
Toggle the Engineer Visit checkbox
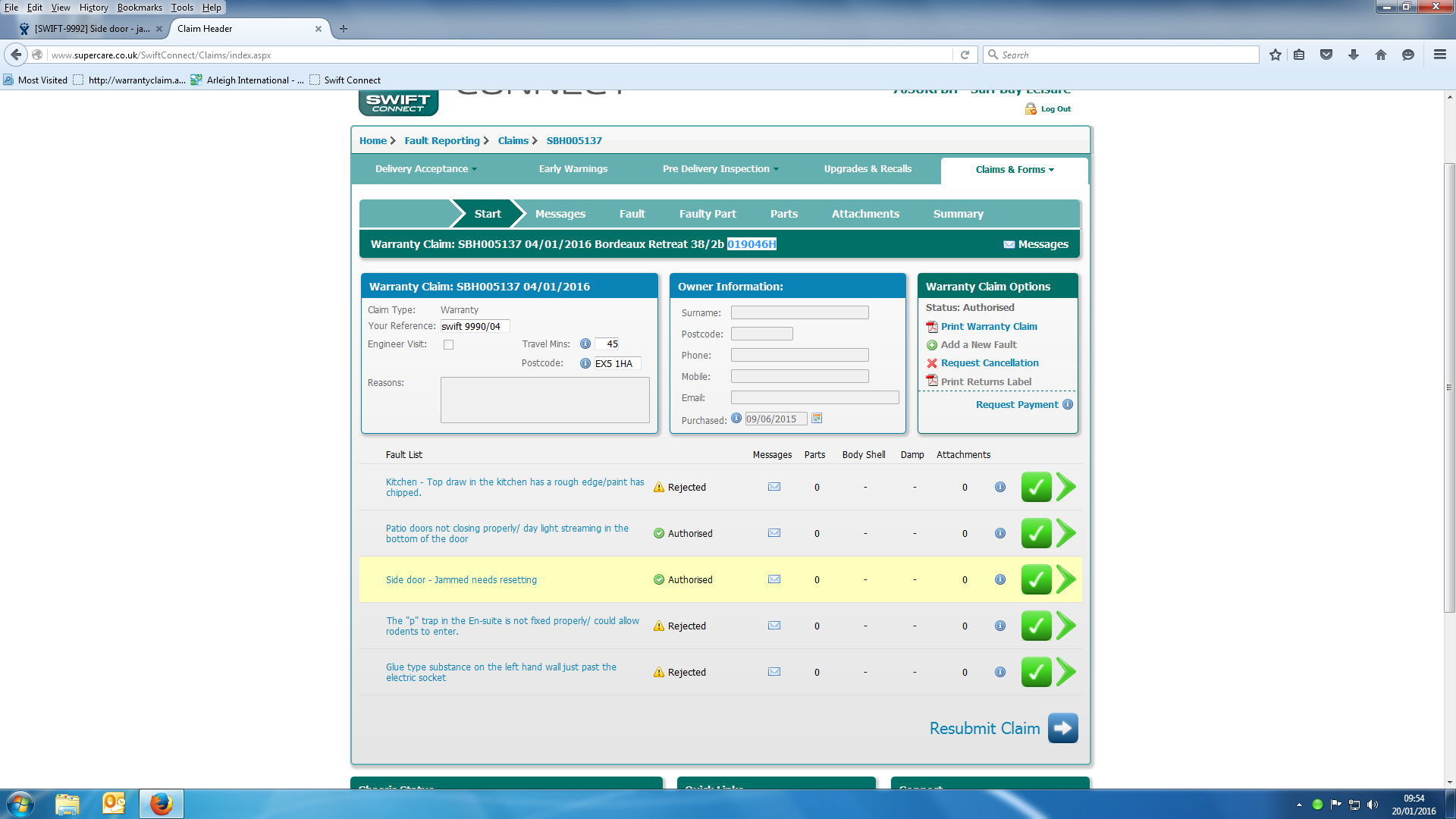point(448,345)
